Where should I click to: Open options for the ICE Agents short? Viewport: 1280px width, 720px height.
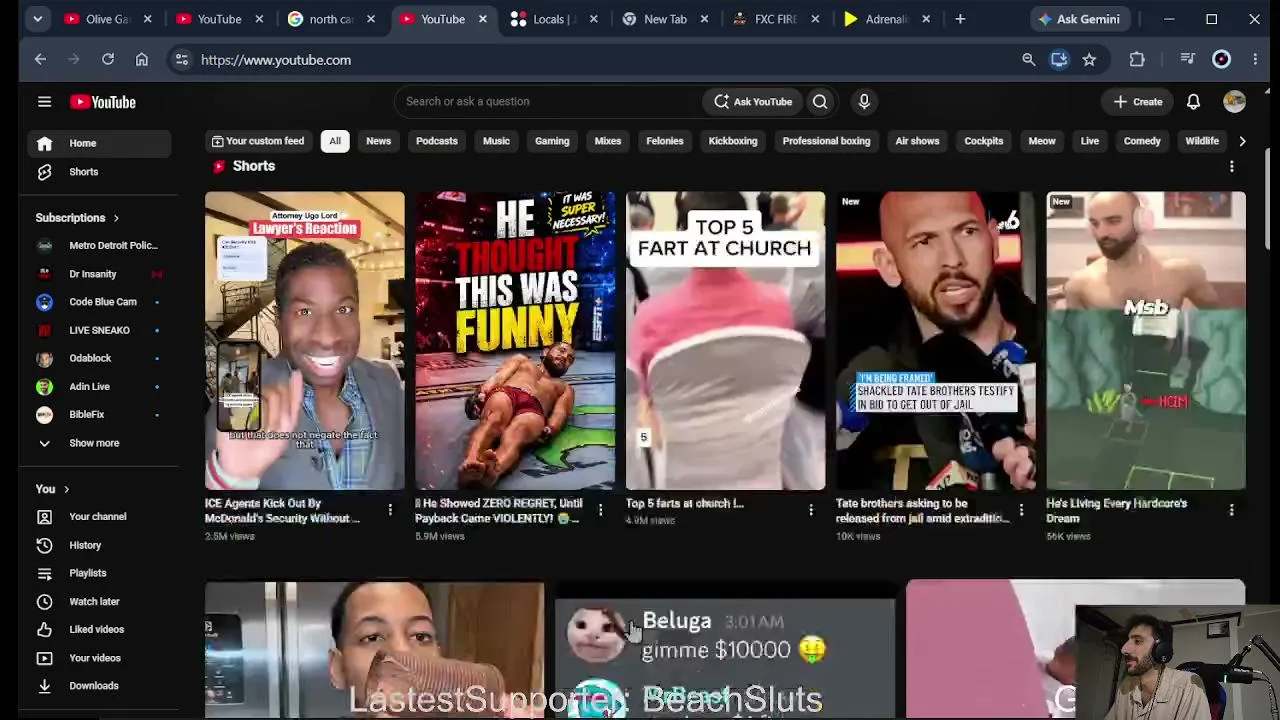[390, 510]
